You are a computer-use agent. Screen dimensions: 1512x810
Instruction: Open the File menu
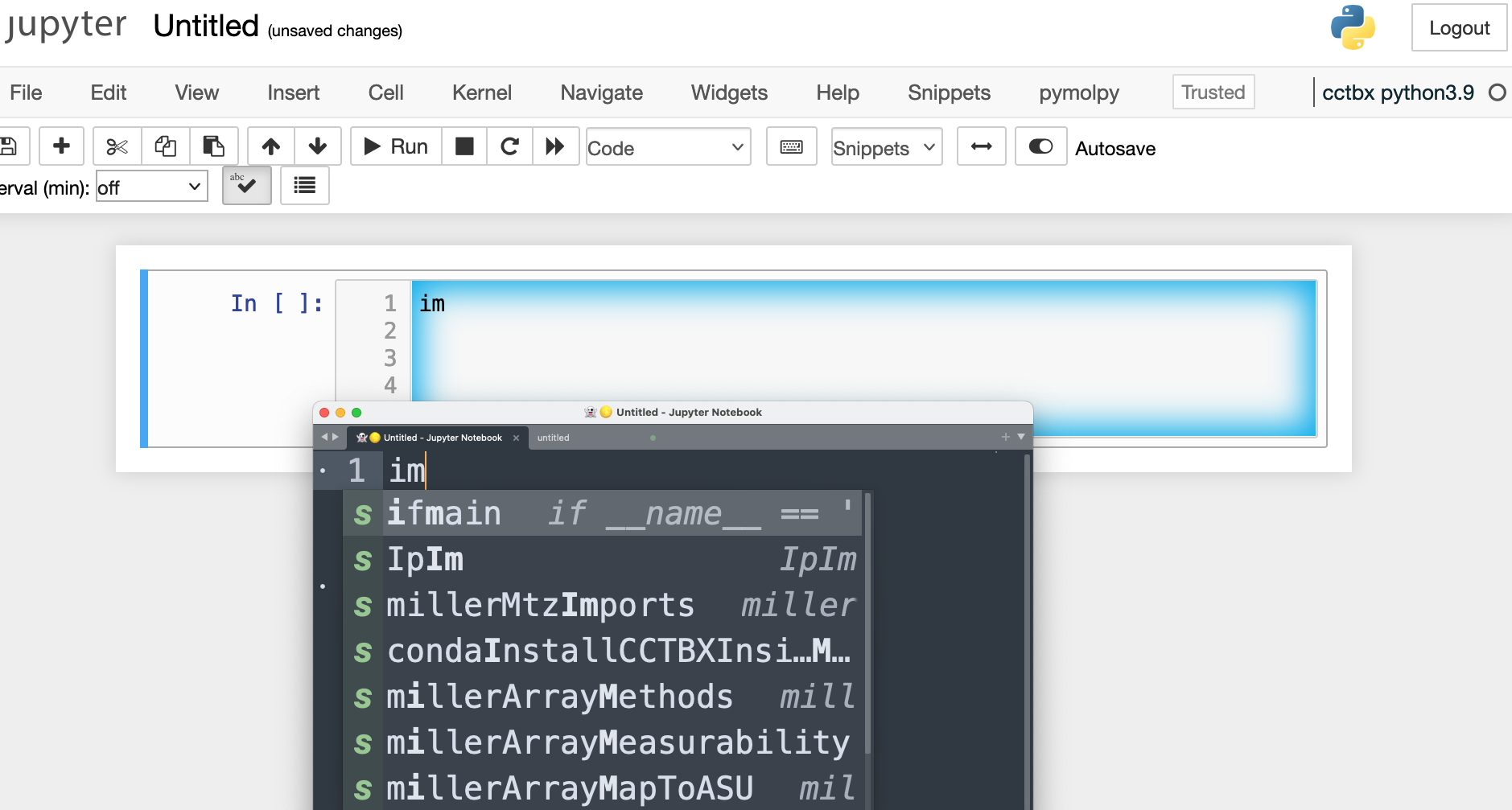tap(26, 93)
